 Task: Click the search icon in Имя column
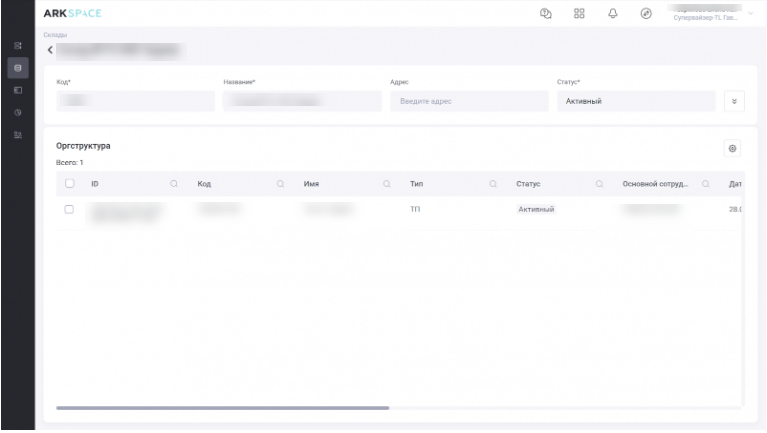pos(386,184)
